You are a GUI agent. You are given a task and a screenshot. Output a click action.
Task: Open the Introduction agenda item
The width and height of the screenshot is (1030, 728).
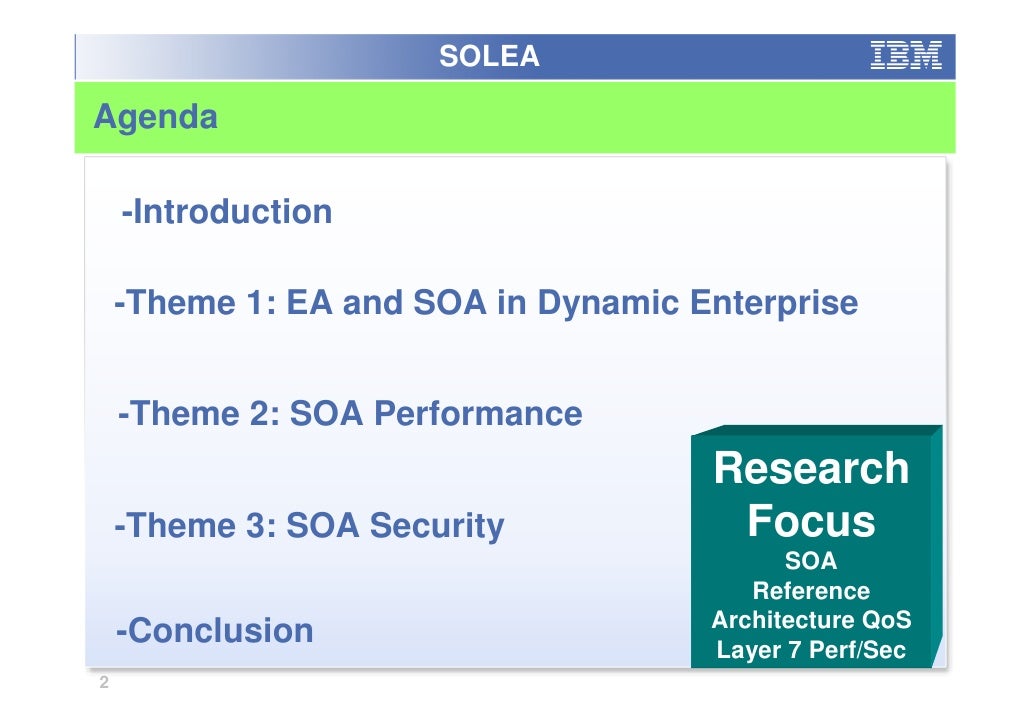pos(226,211)
